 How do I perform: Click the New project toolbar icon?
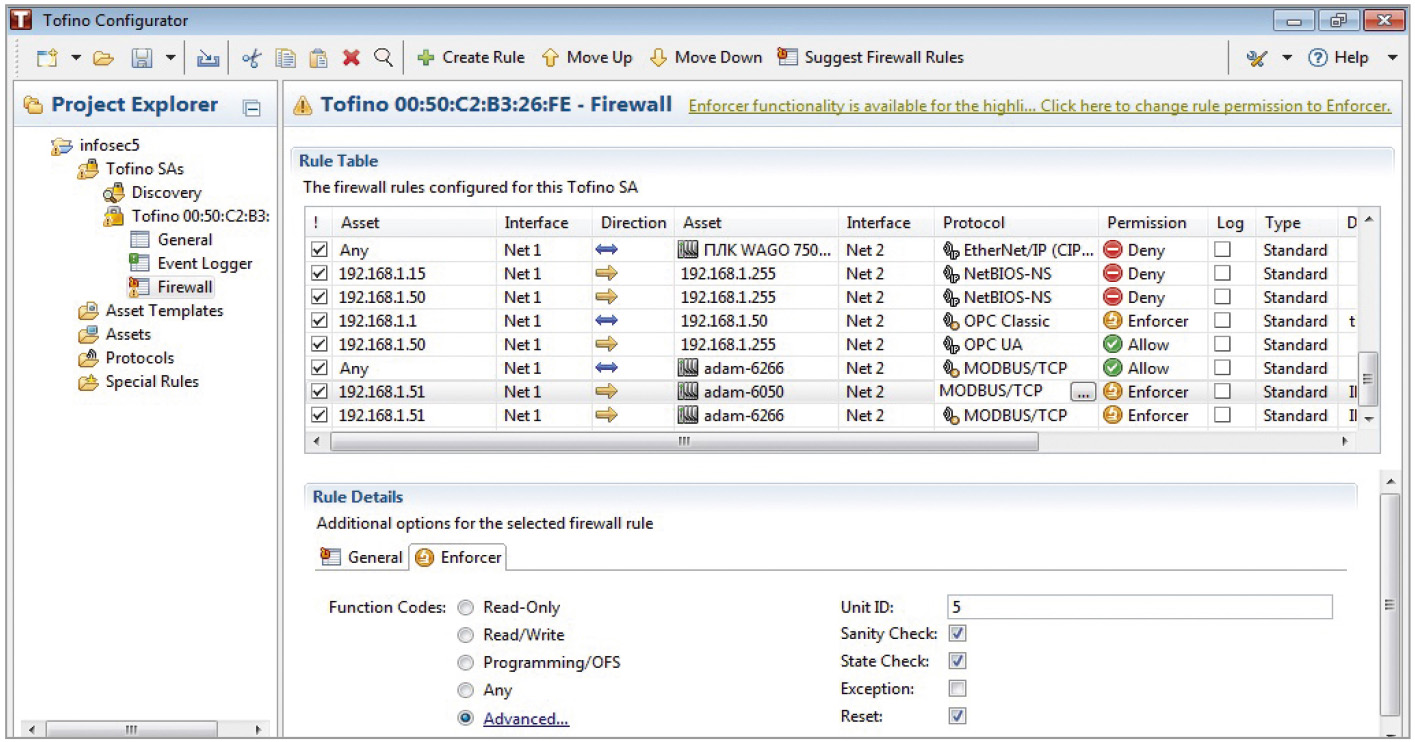point(48,58)
